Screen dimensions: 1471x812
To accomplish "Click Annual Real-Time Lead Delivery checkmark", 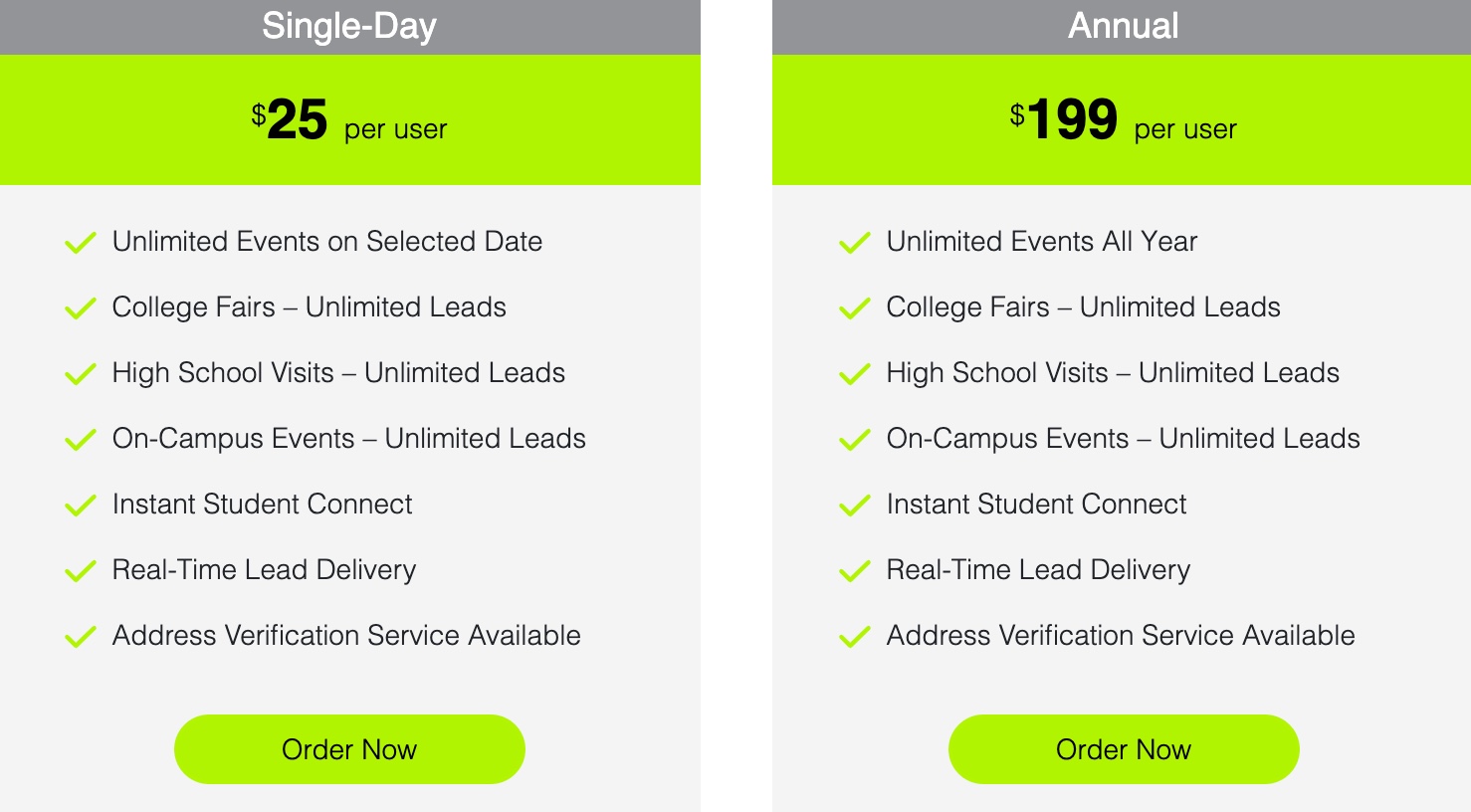I will coord(855,571).
